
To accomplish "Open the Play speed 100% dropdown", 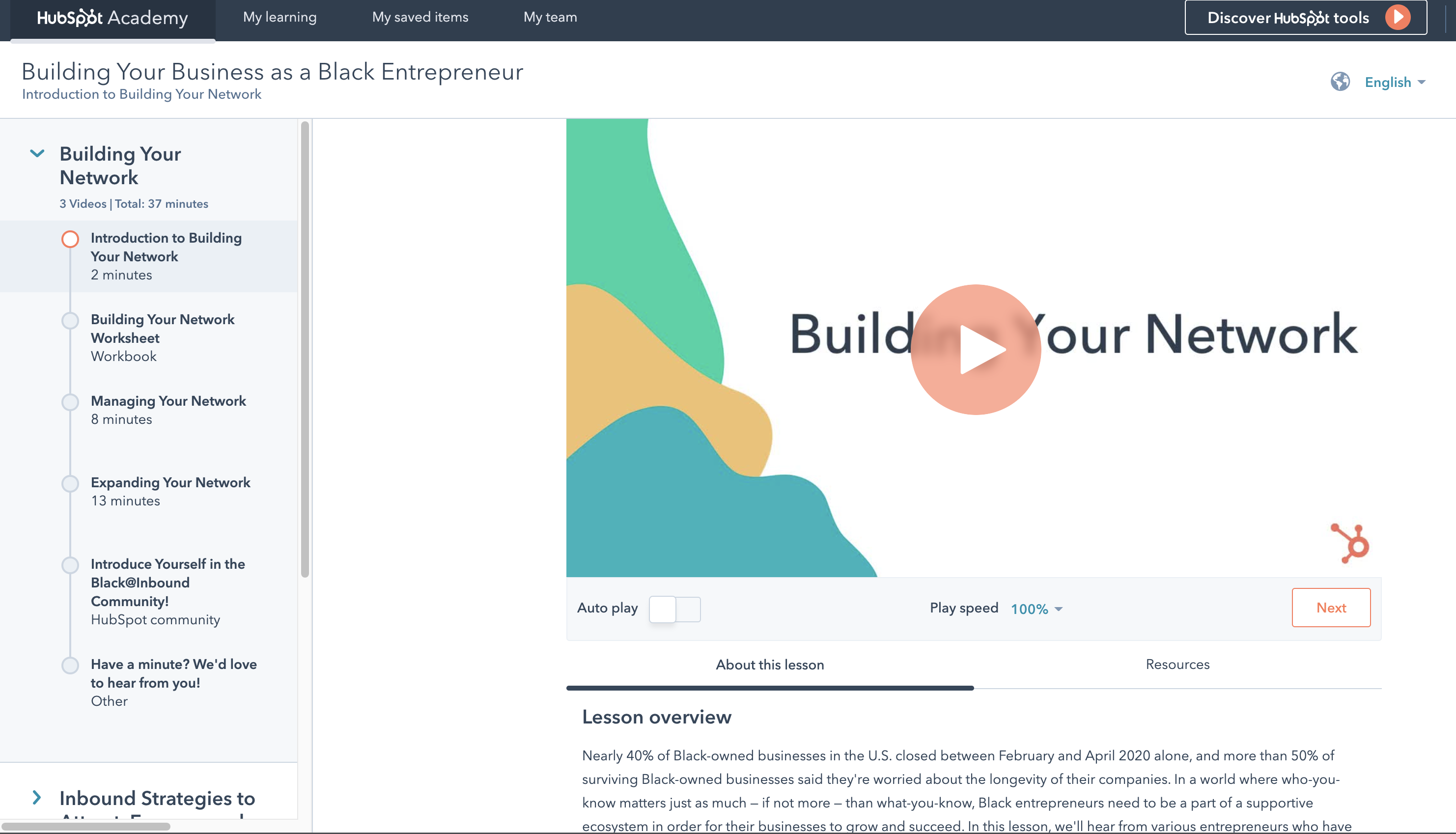I will (x=1036, y=609).
